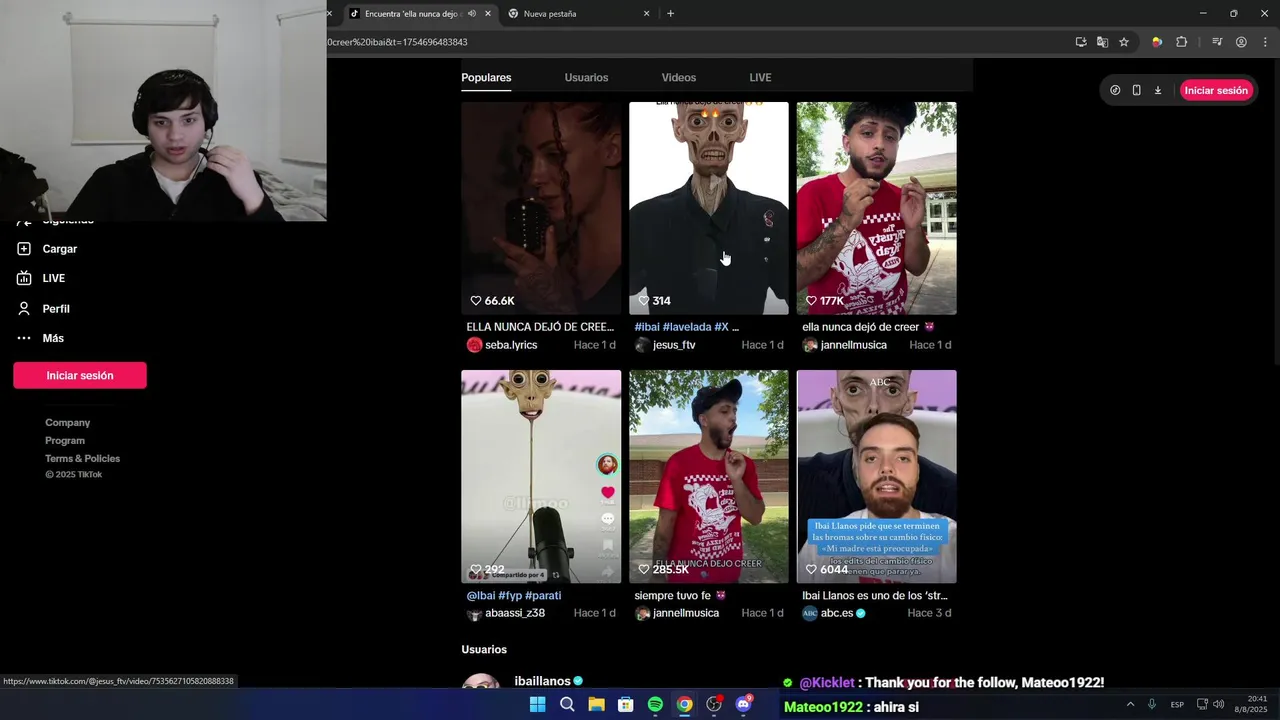This screenshot has height=720, width=1280.
Task: Switch to the Usuarios tab
Action: (586, 77)
